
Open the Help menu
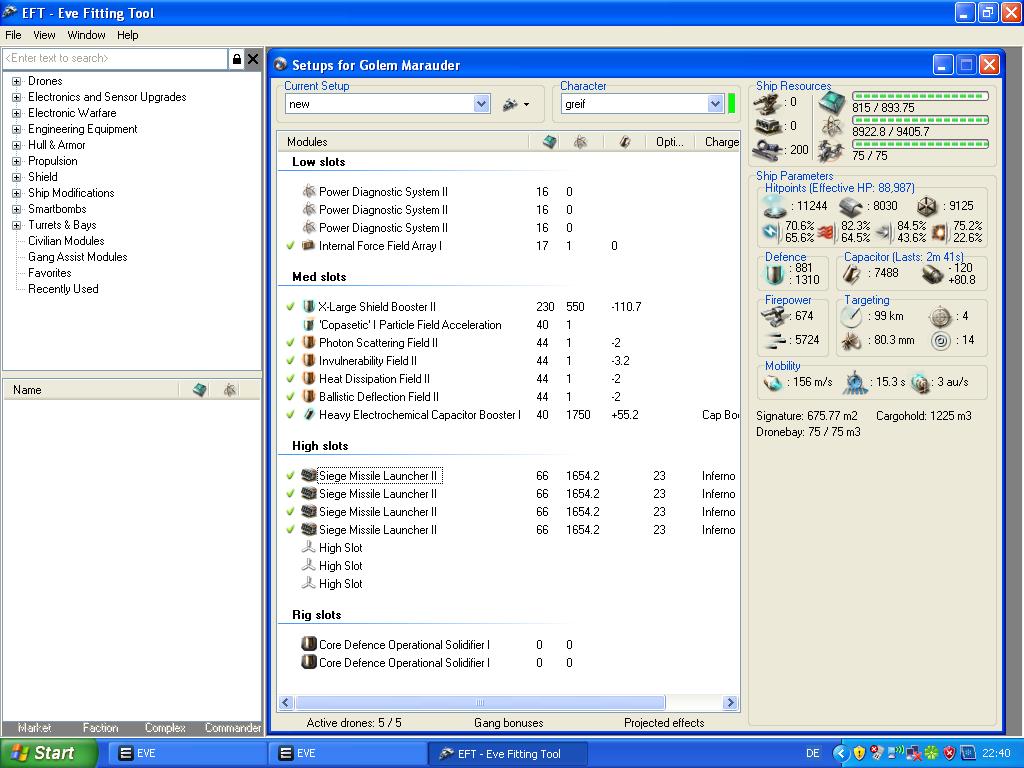(x=127, y=35)
